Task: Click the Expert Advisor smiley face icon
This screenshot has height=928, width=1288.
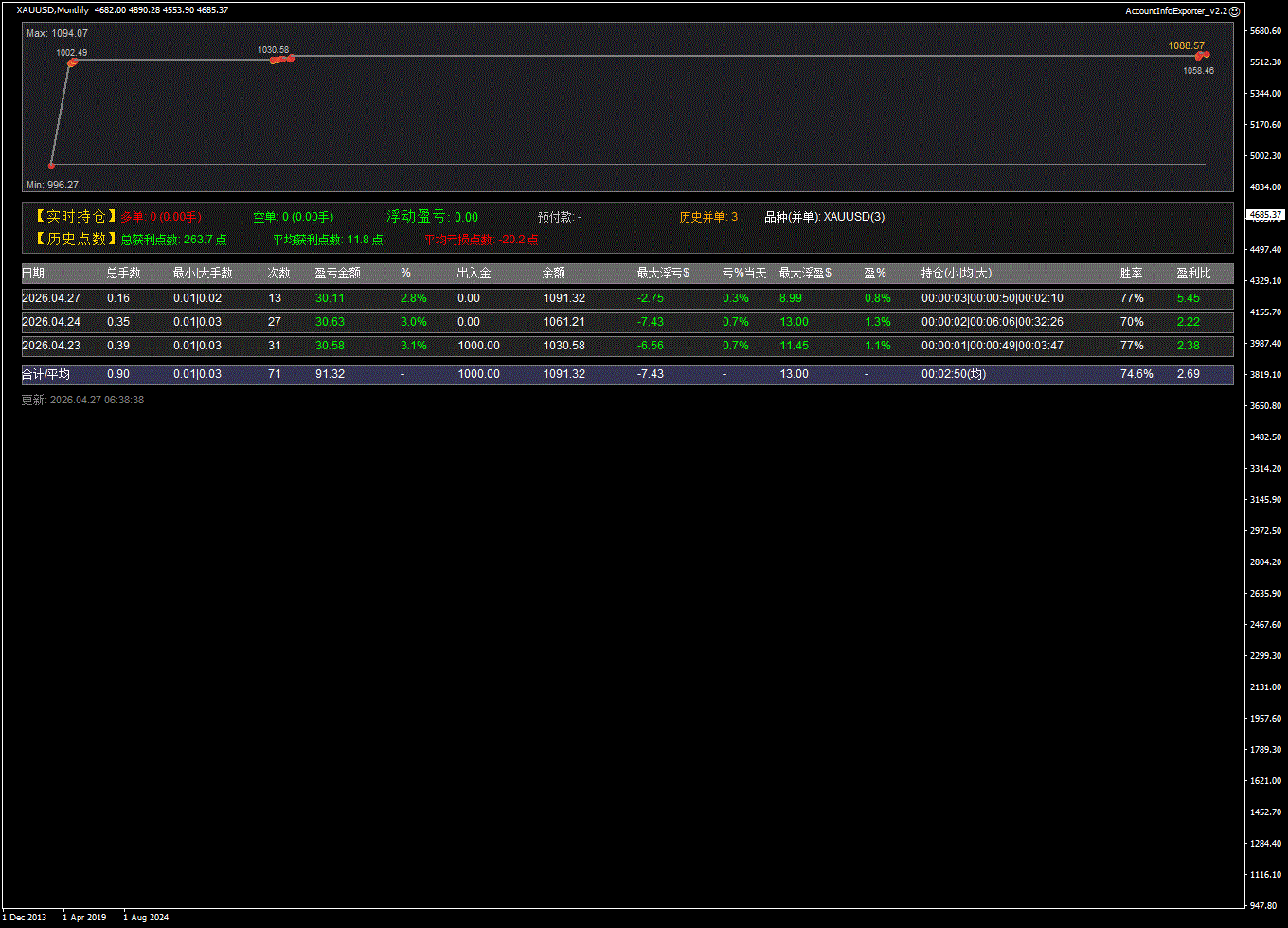Action: [x=1234, y=11]
